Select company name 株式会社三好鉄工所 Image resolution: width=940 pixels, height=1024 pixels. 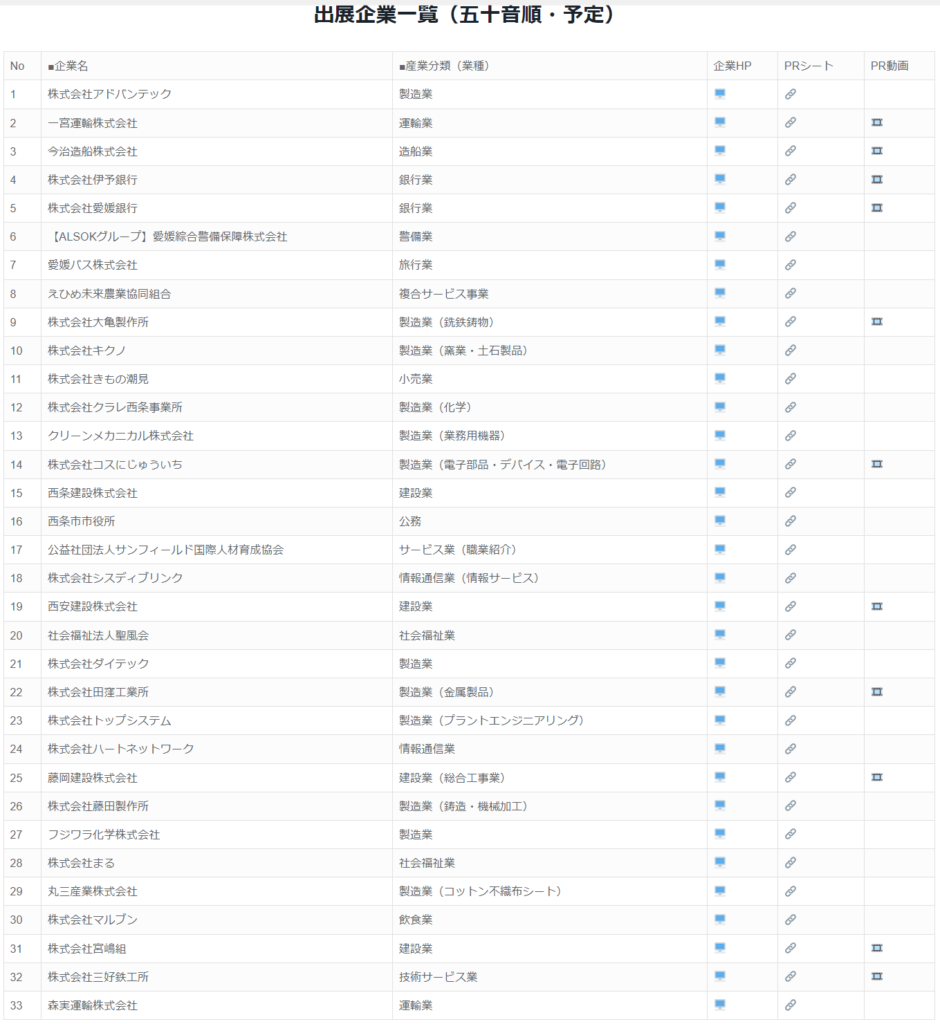point(98,977)
